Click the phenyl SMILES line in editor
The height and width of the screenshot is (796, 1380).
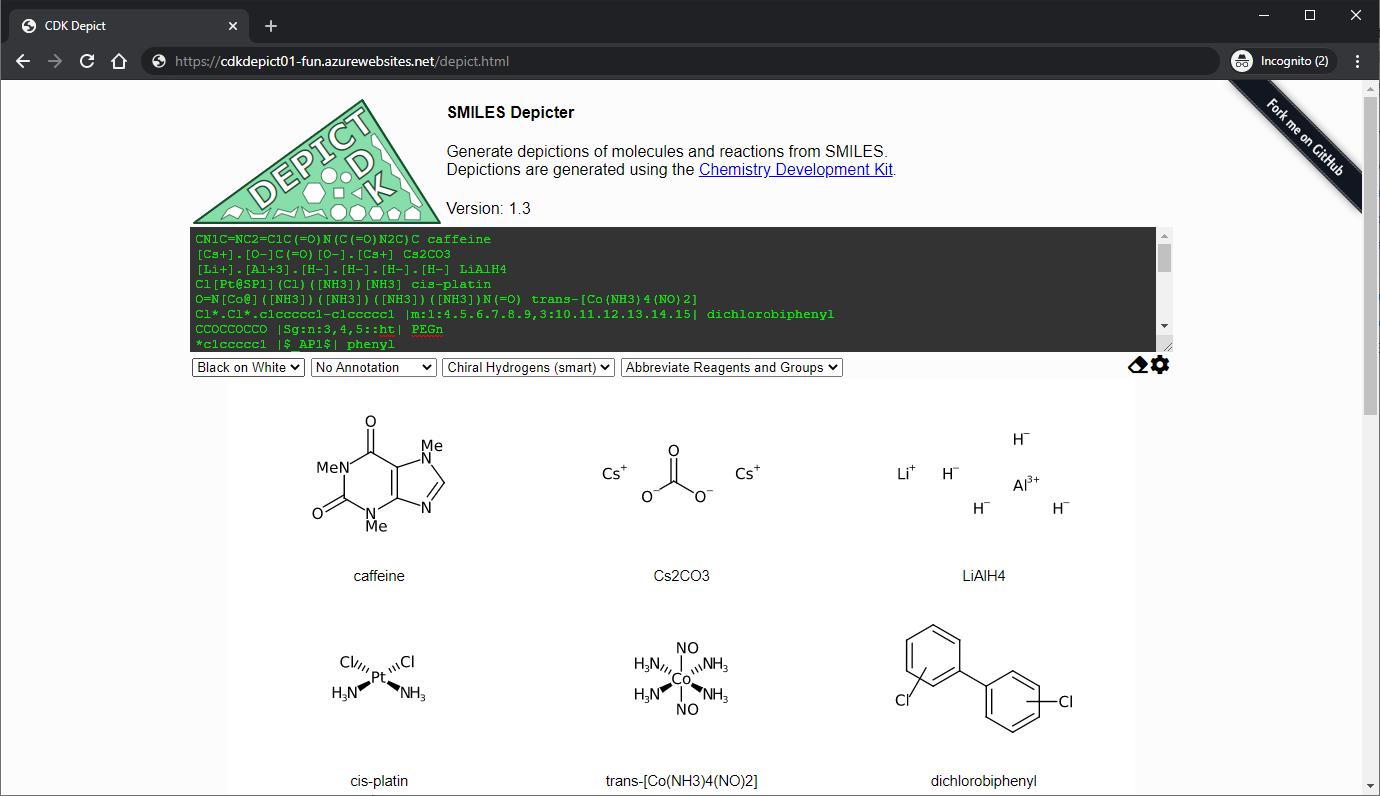pyautogui.click(x=295, y=344)
